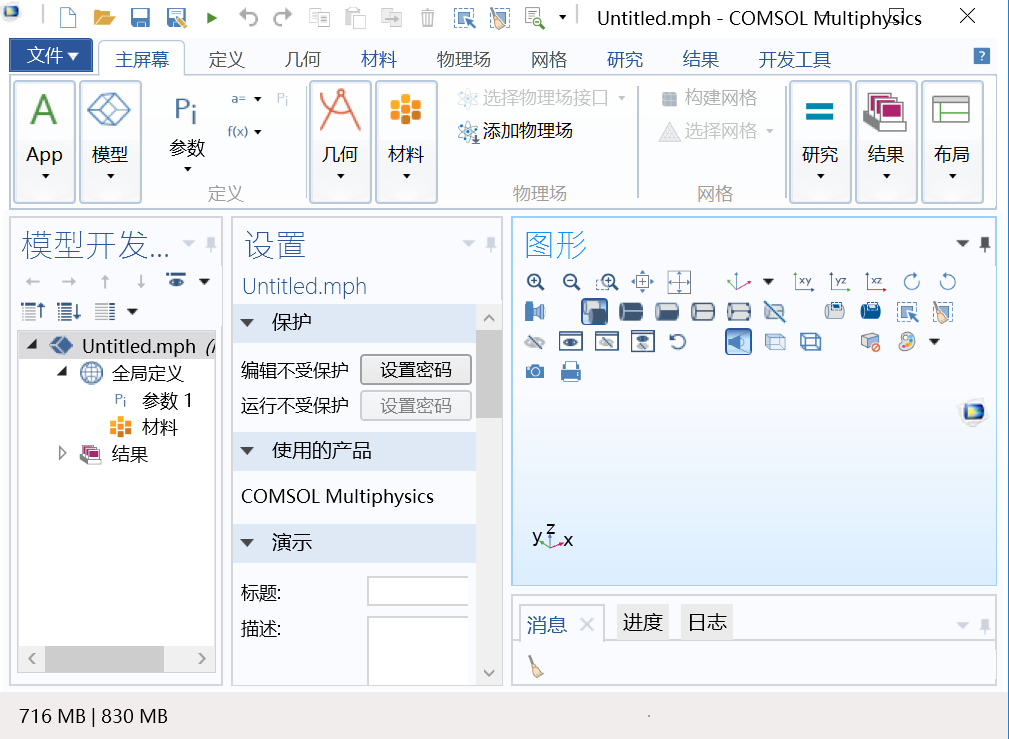Click the 设置密码 button for edit protection
The height and width of the screenshot is (739, 1009).
pyautogui.click(x=415, y=370)
